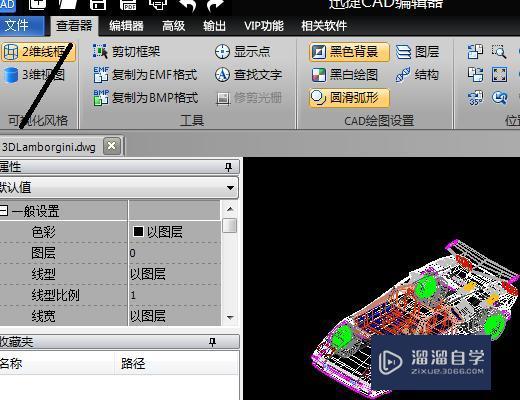Click the redo arrow in quick toolbar
The image size is (520, 400).
(x=215, y=5)
